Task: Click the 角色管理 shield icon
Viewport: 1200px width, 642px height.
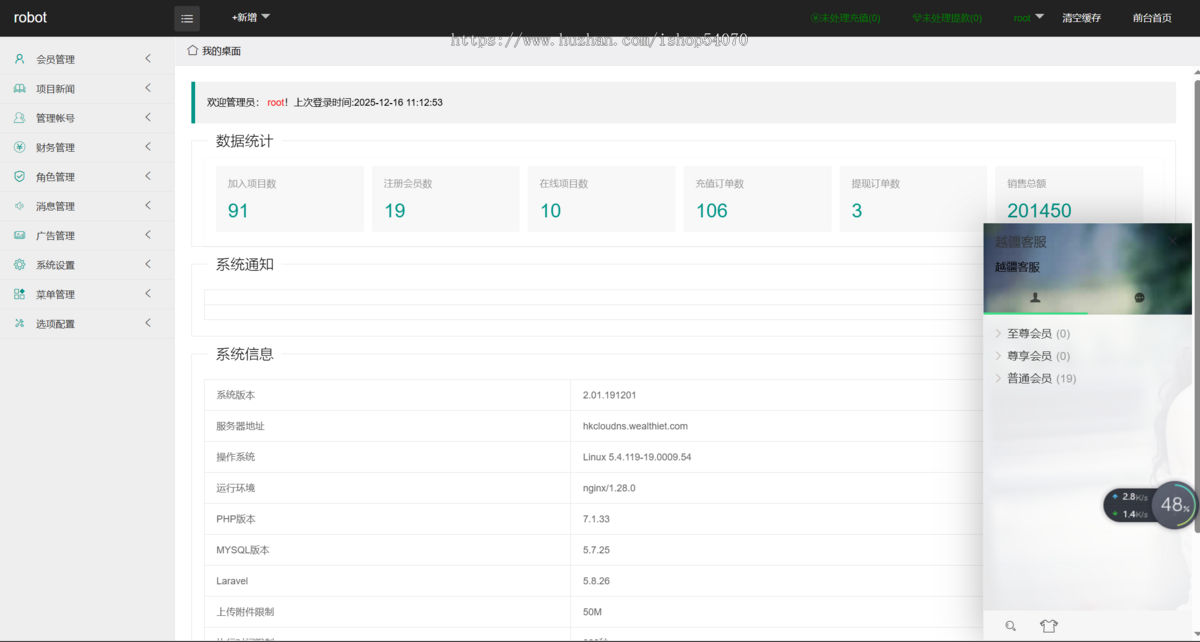Action: [19, 176]
